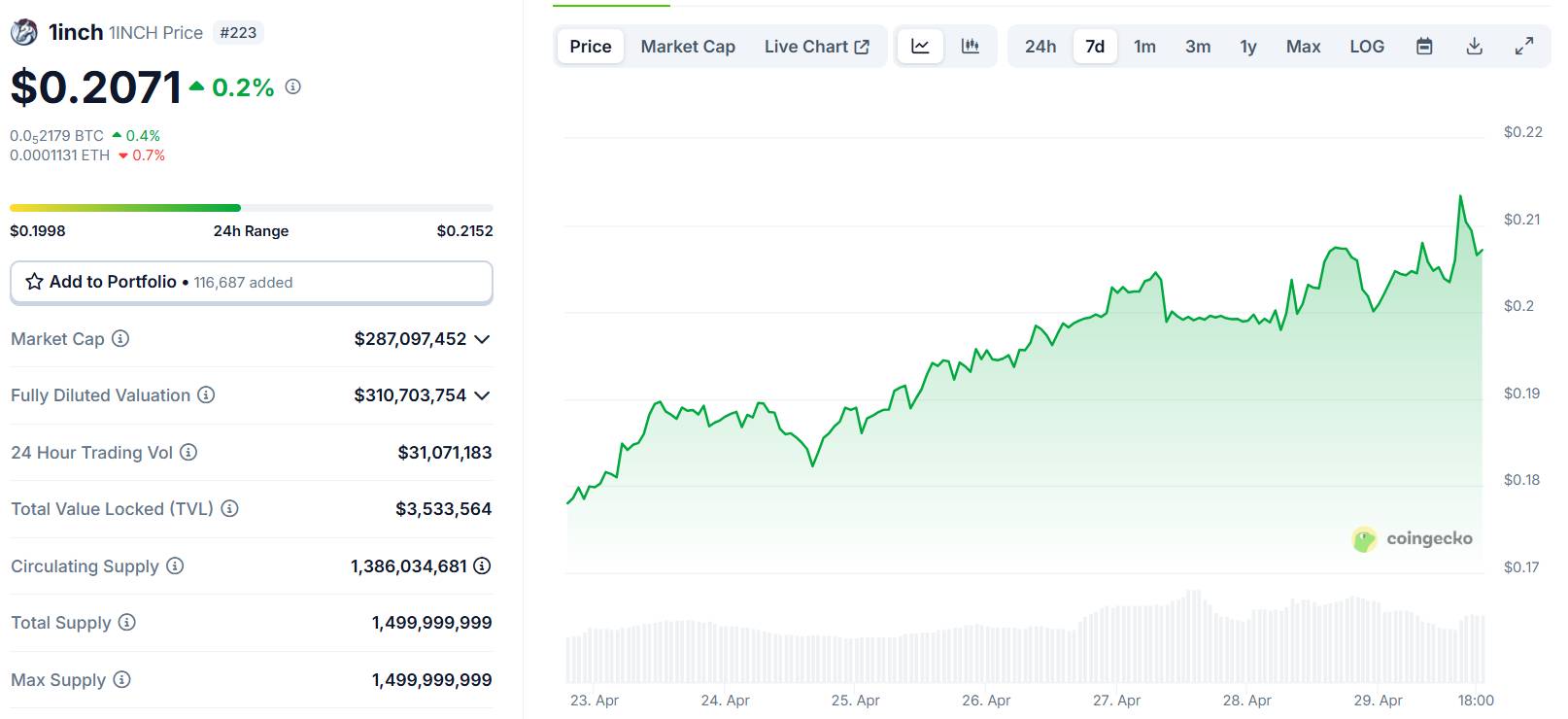Select the 24h time range
The image size is (1568, 719).
point(1040,46)
